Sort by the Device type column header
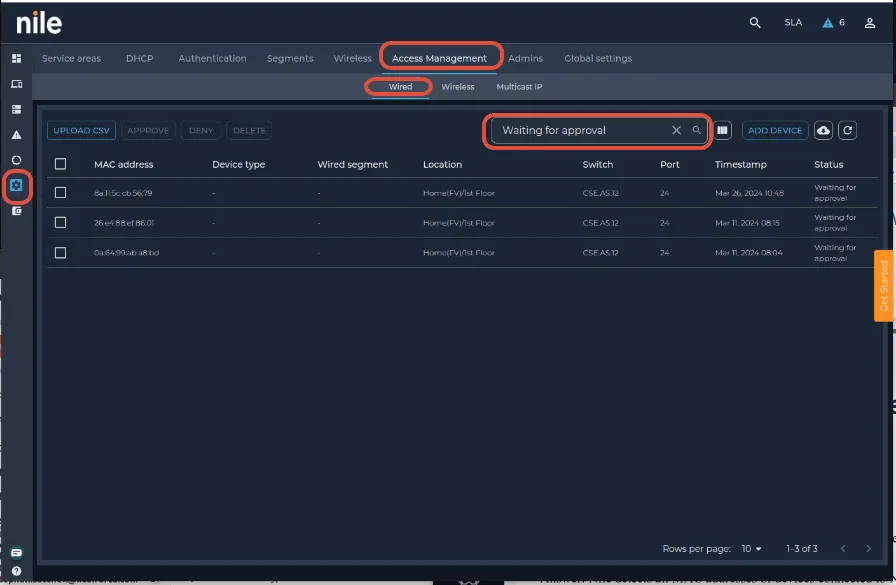896x585 pixels. [238, 165]
